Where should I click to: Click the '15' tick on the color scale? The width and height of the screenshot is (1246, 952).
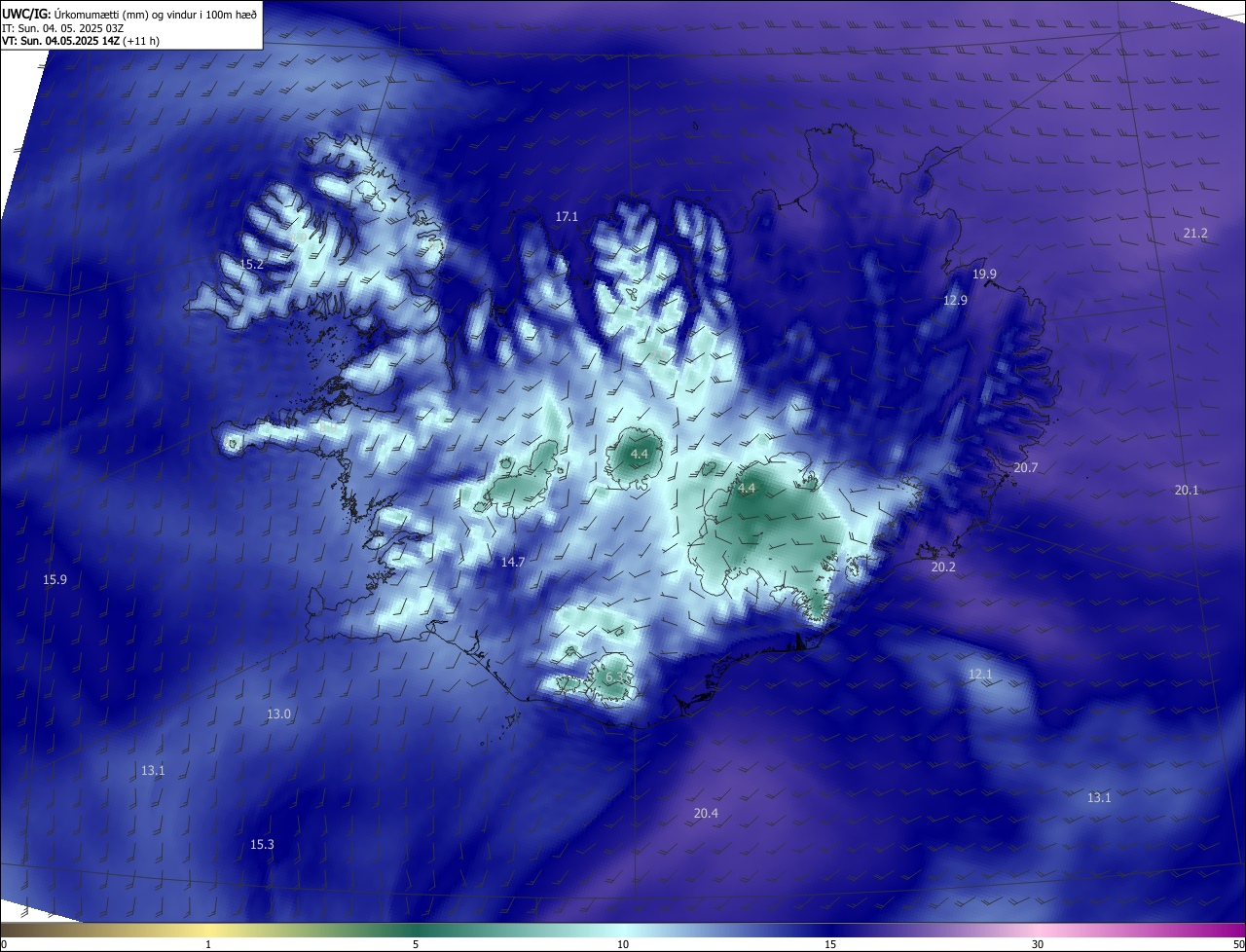click(830, 944)
